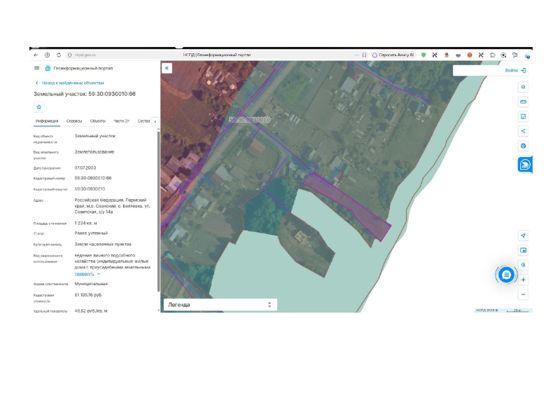Open the blue highlighted side panel button
This screenshot has height=396, width=560.
(525, 165)
